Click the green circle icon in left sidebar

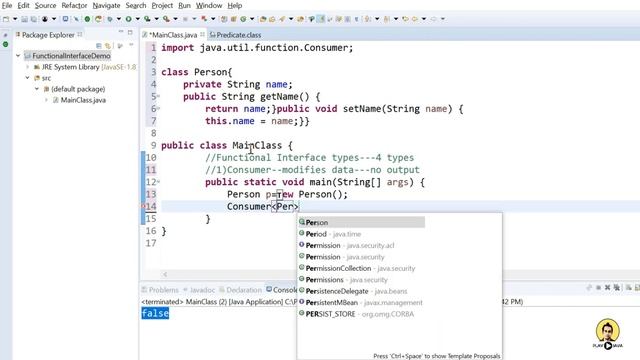5,44
